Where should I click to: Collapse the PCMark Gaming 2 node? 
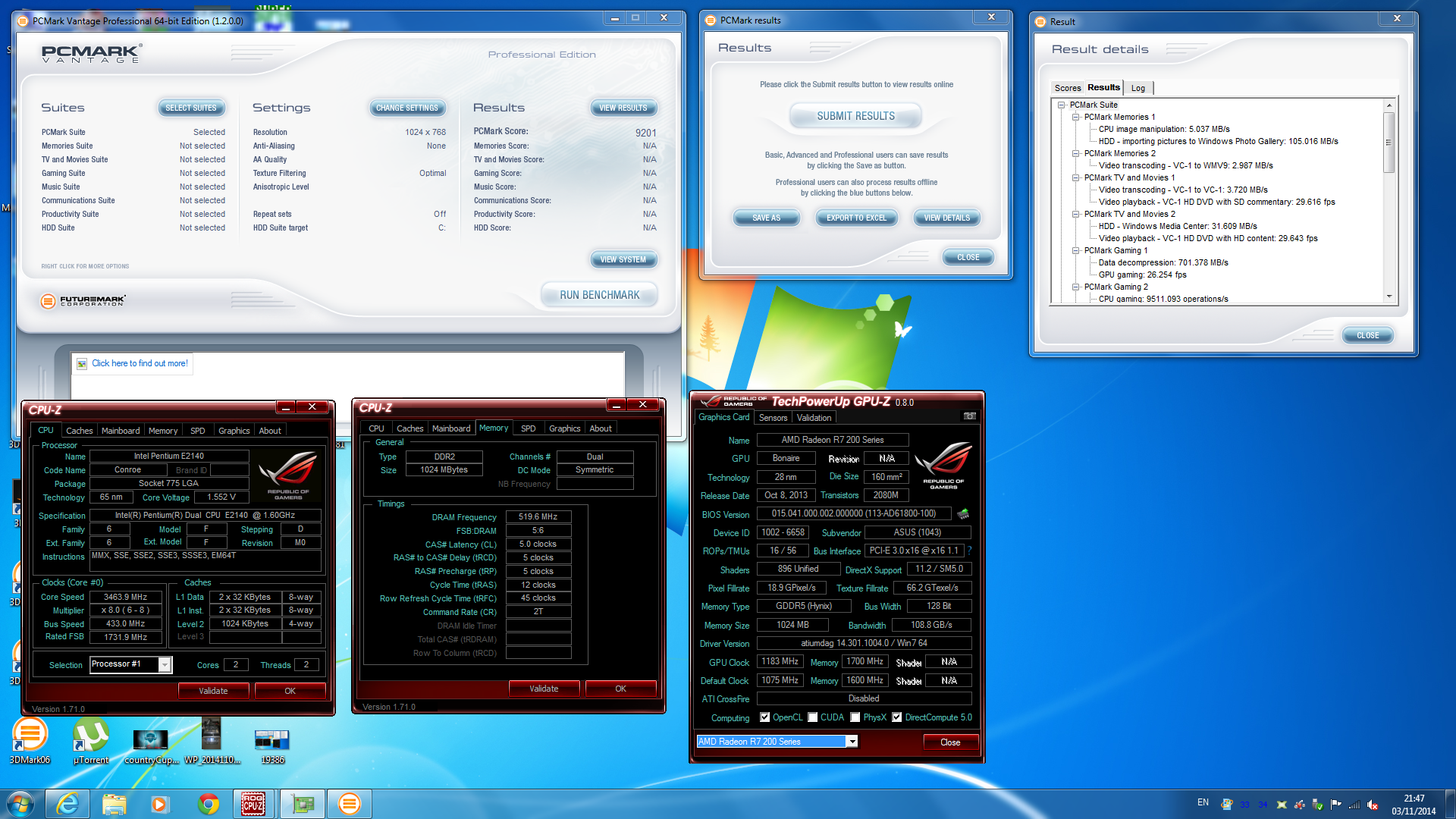pos(1075,287)
